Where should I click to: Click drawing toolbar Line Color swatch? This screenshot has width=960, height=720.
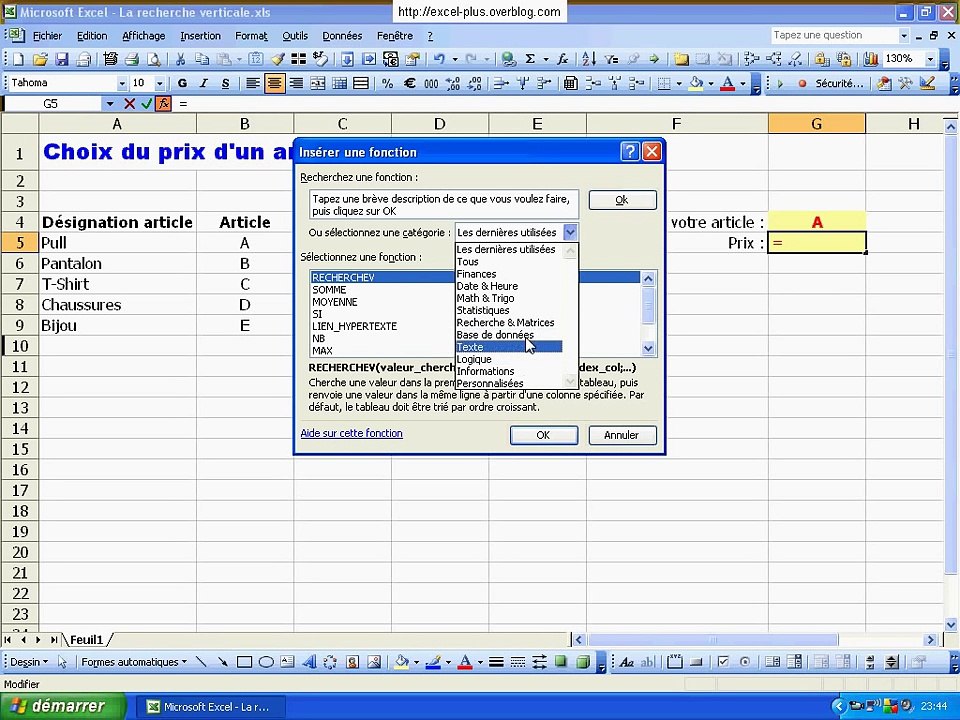433,662
